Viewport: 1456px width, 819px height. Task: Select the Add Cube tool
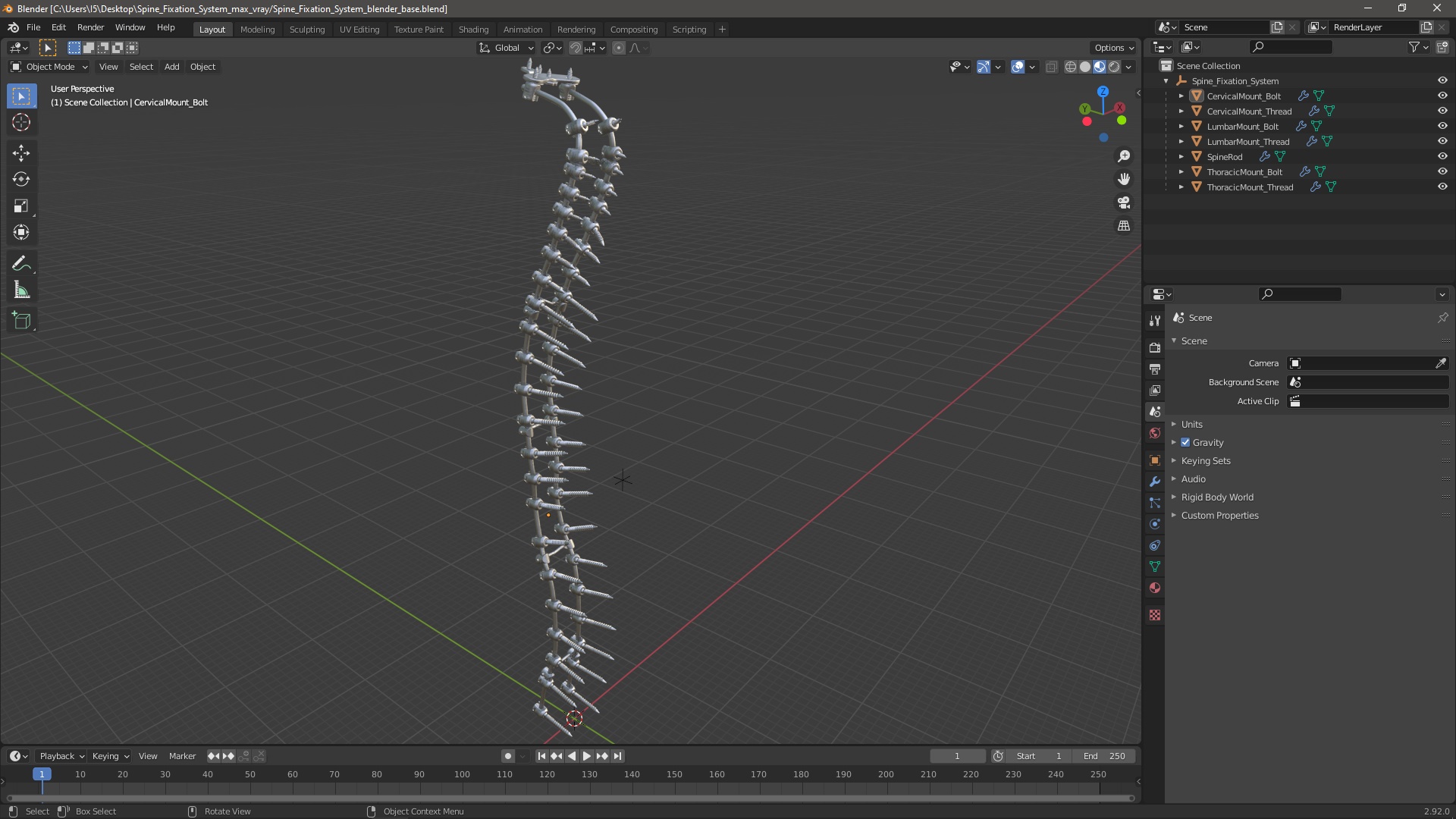[x=21, y=321]
